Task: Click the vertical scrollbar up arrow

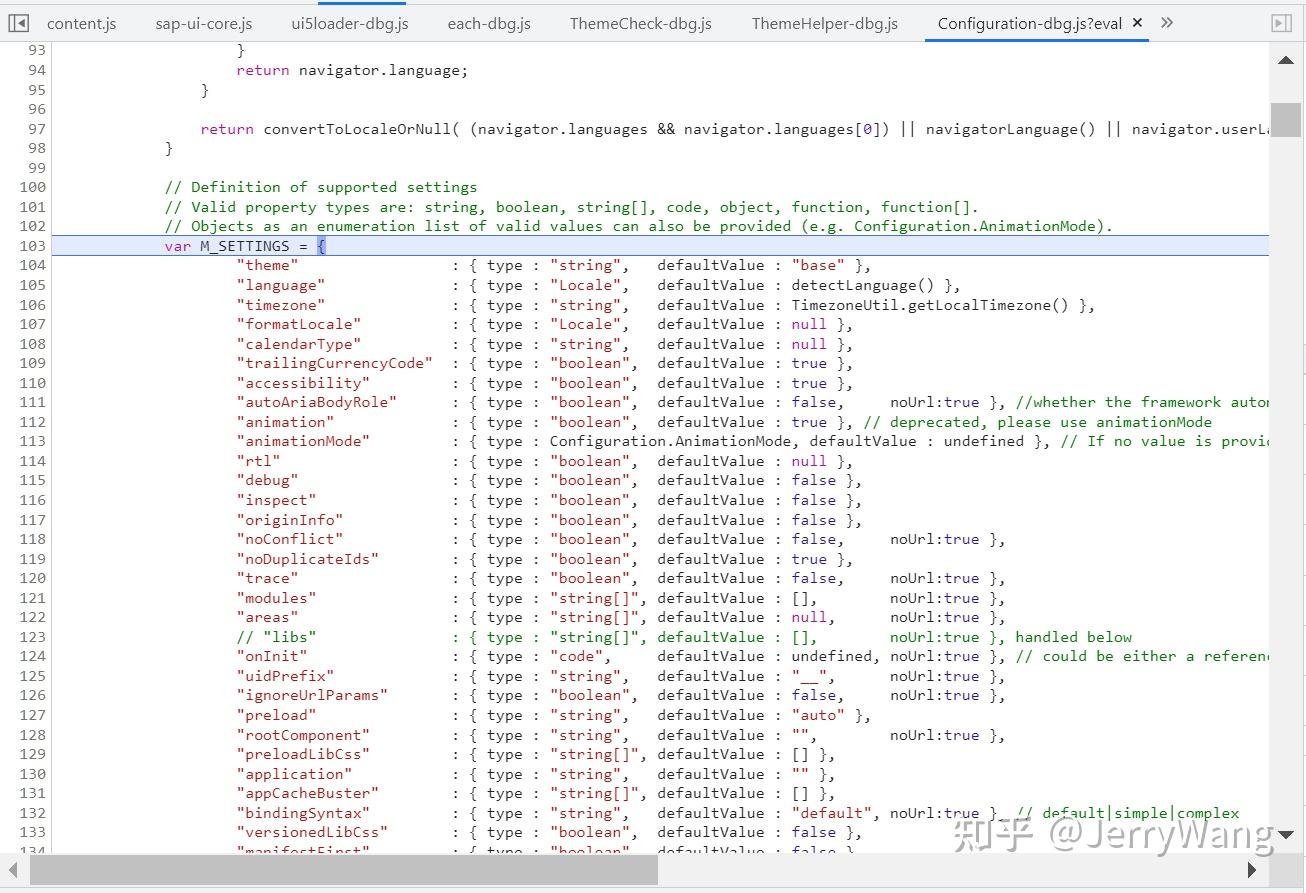Action: 1286,61
